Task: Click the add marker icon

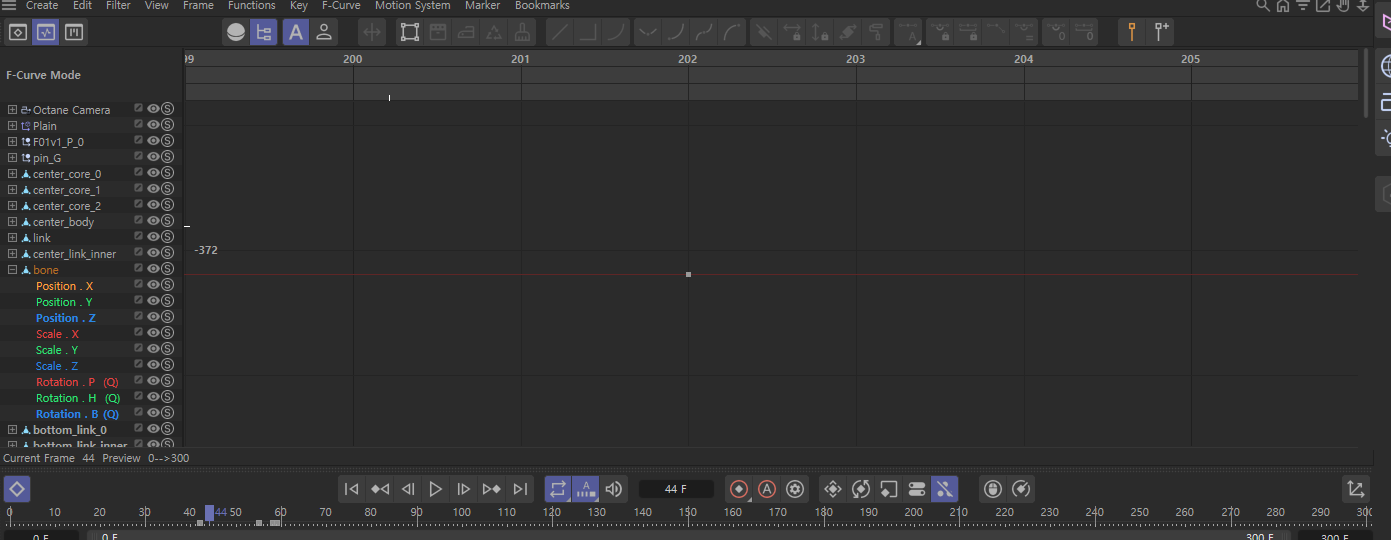Action: coord(1161,32)
